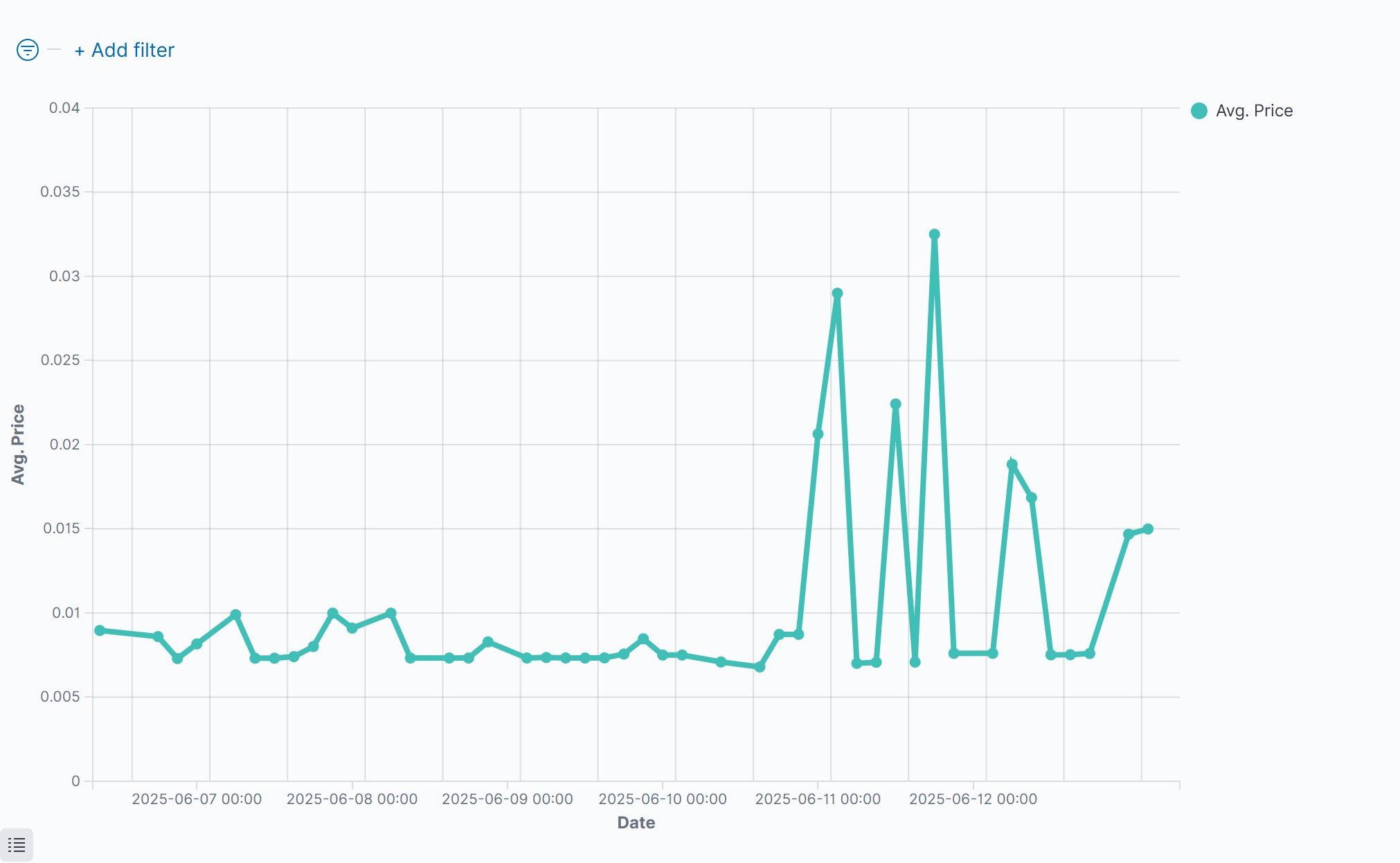The width and height of the screenshot is (1400, 863).
Task: Toggle the legend list icon at bottom-left
Action: [x=17, y=844]
